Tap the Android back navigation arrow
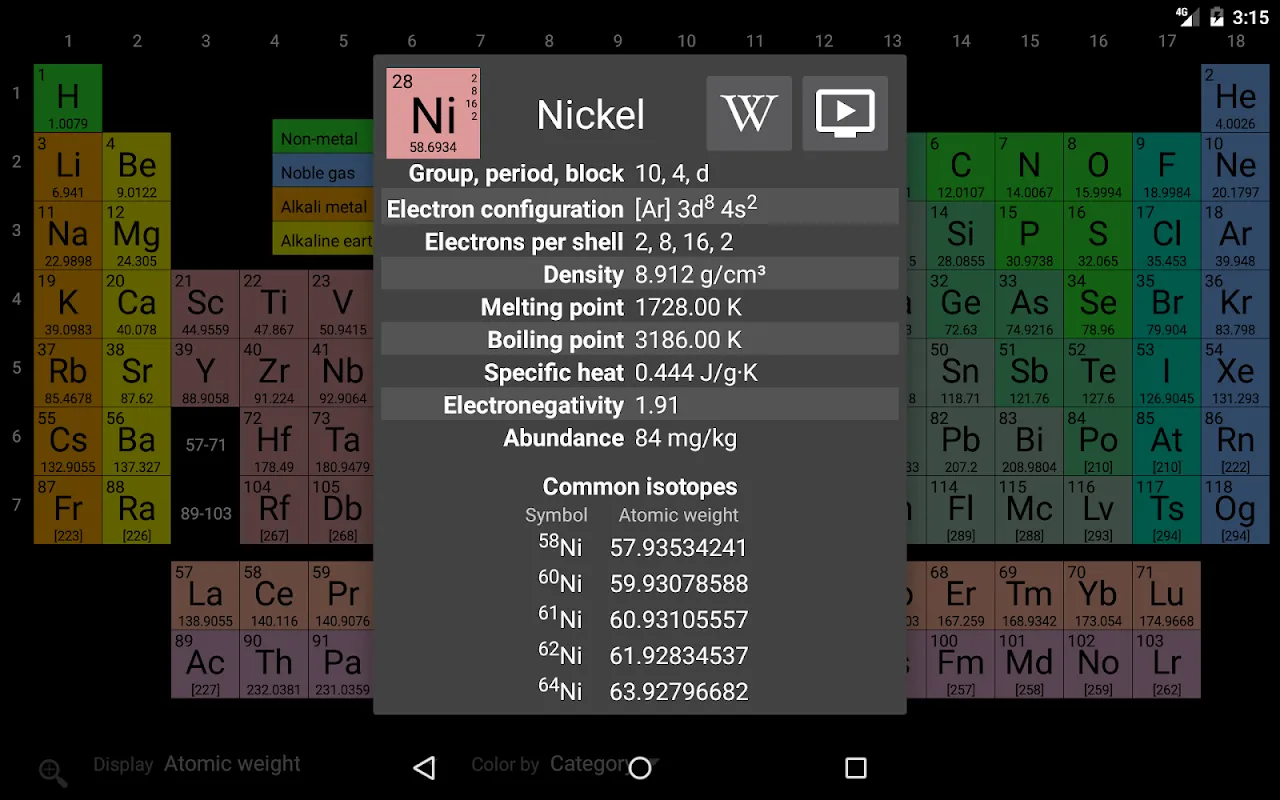The width and height of the screenshot is (1280, 800). pyautogui.click(x=424, y=767)
